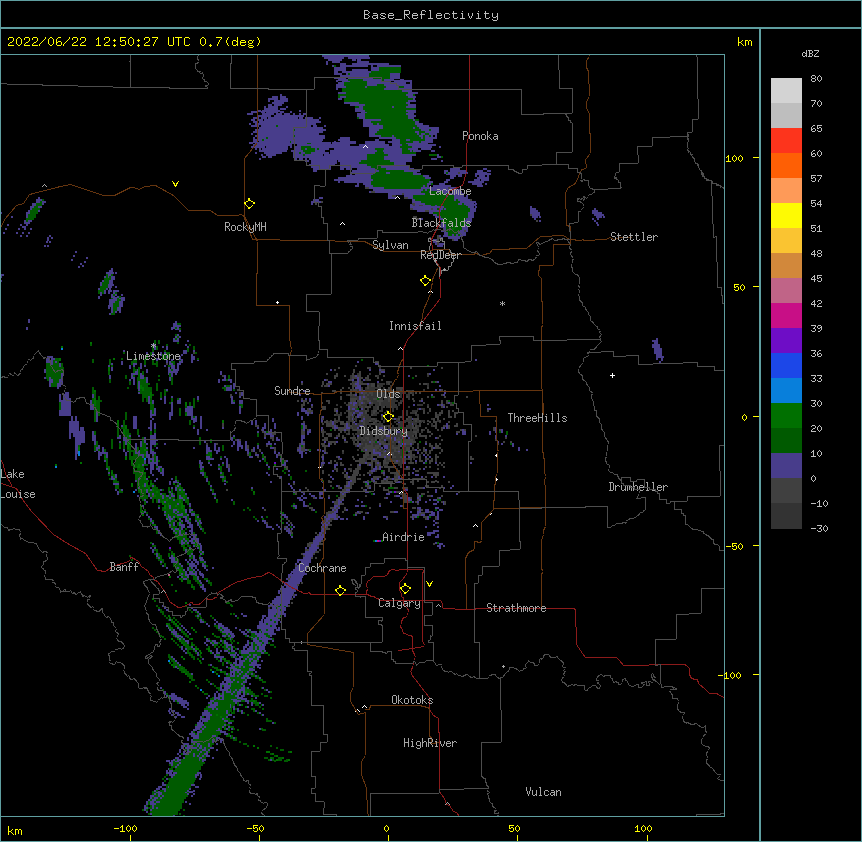The width and height of the screenshot is (862, 842).
Task: Select the yellow diamond marker under Cochrane
Action: tap(340, 590)
